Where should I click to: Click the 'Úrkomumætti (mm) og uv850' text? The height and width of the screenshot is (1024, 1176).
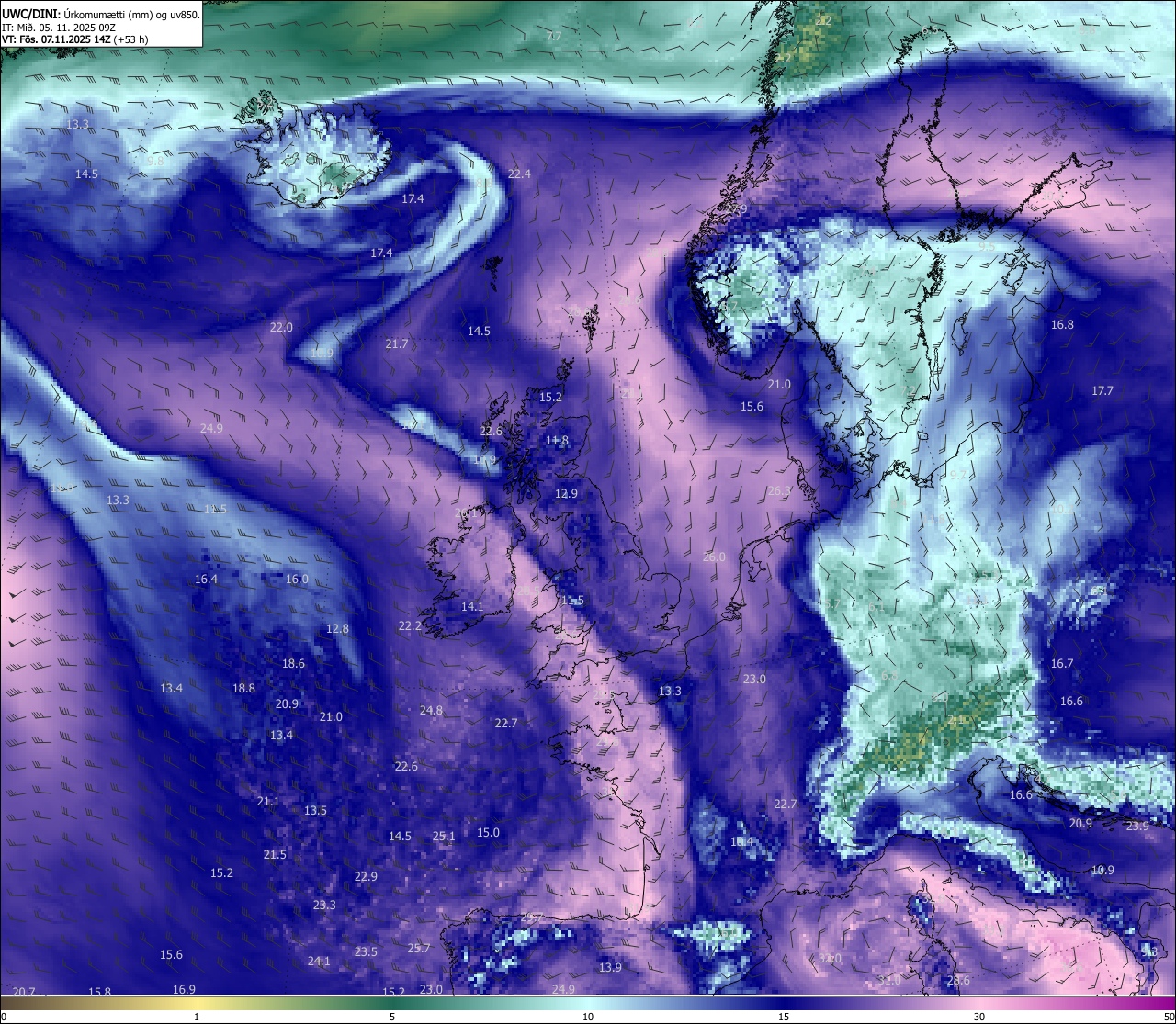tap(132, 14)
